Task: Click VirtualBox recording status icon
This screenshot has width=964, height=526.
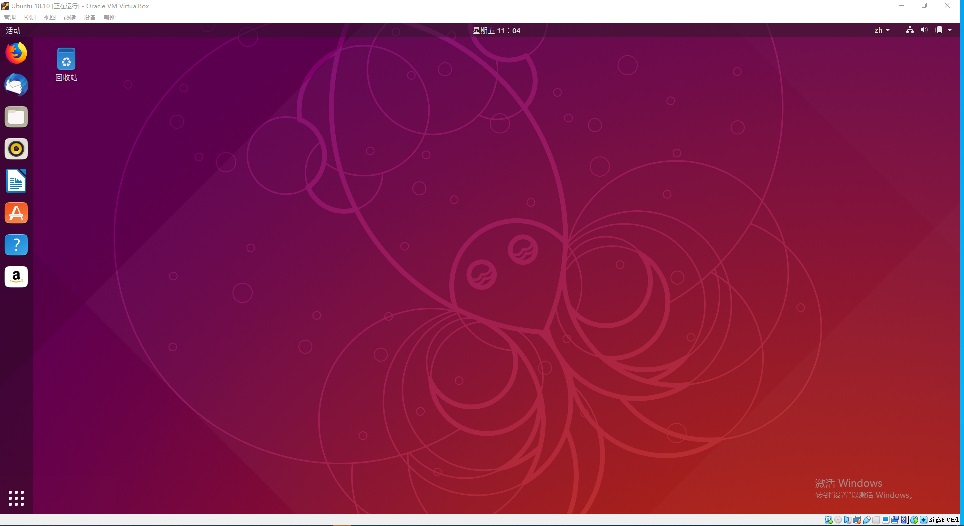Action: coord(895,520)
